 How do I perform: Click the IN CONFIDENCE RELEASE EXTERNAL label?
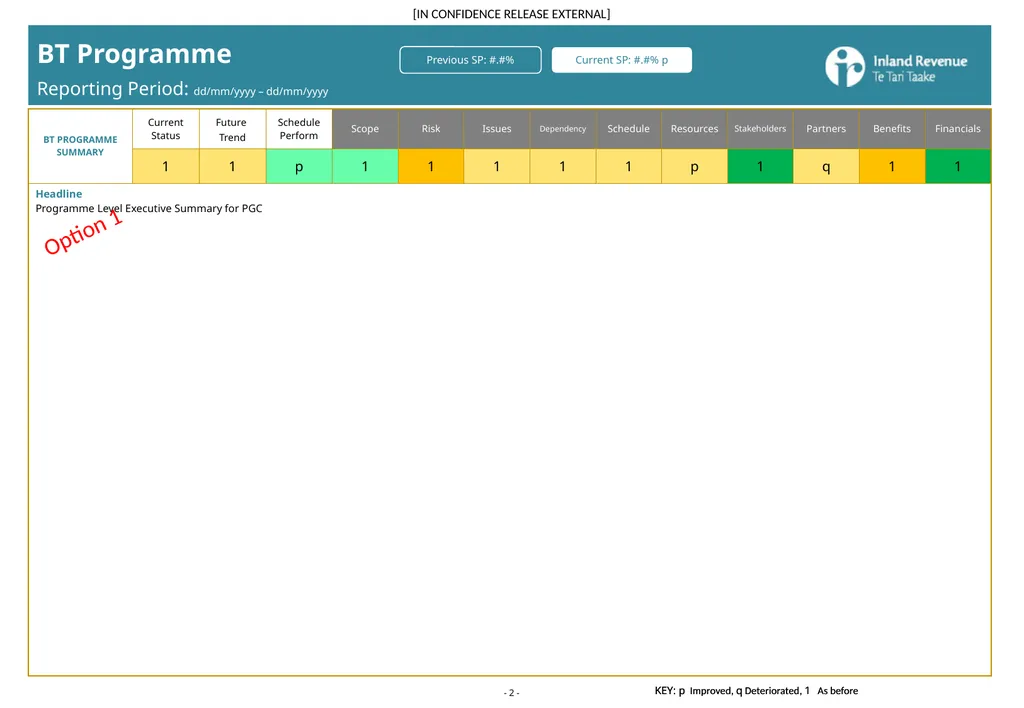[511, 14]
